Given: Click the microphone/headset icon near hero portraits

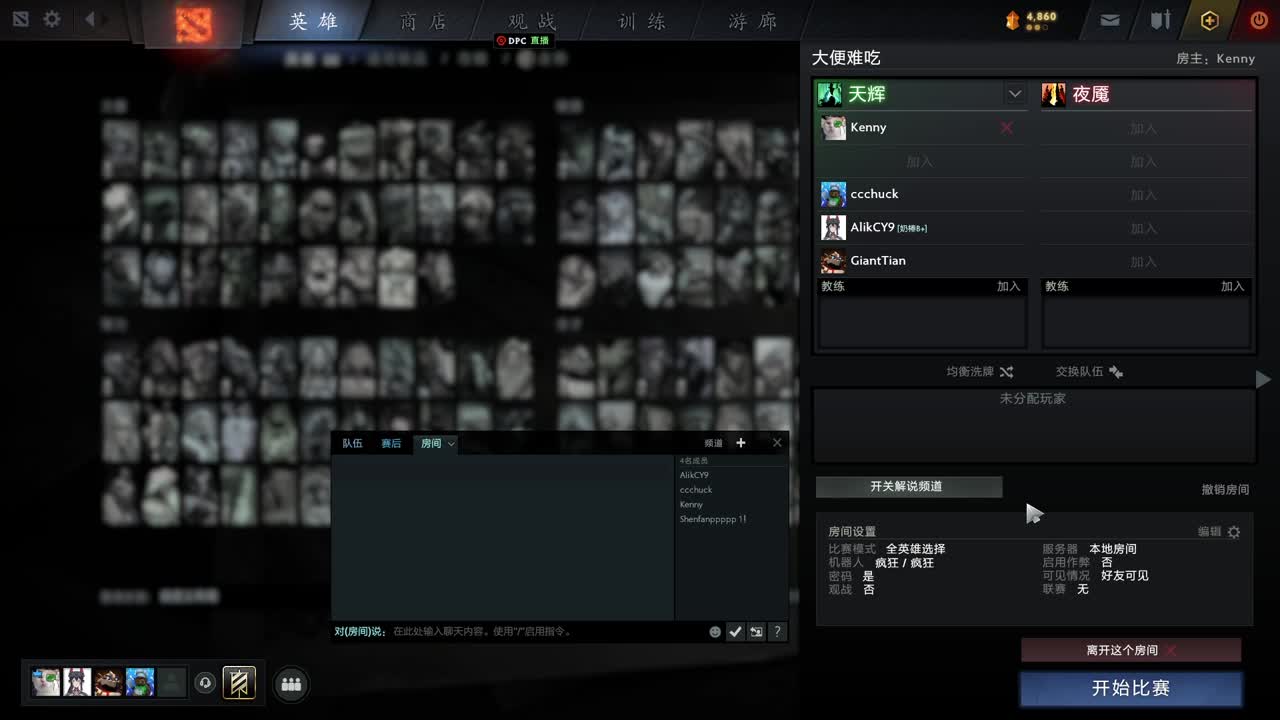Looking at the screenshot, I should 206,682.
